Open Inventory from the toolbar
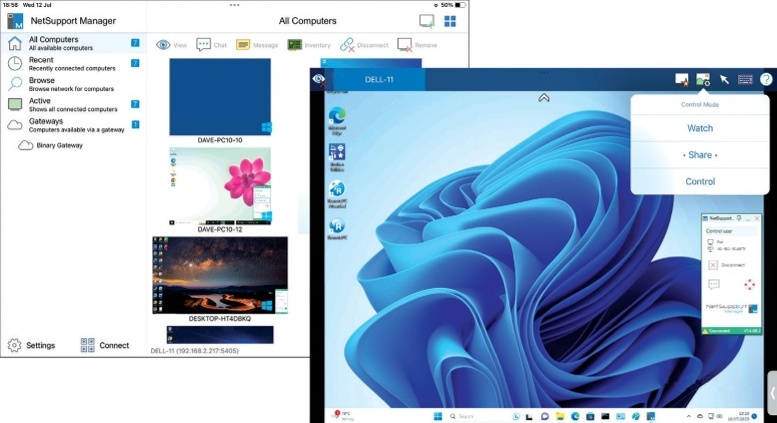Viewport: 777px width, 423px height. click(x=309, y=45)
